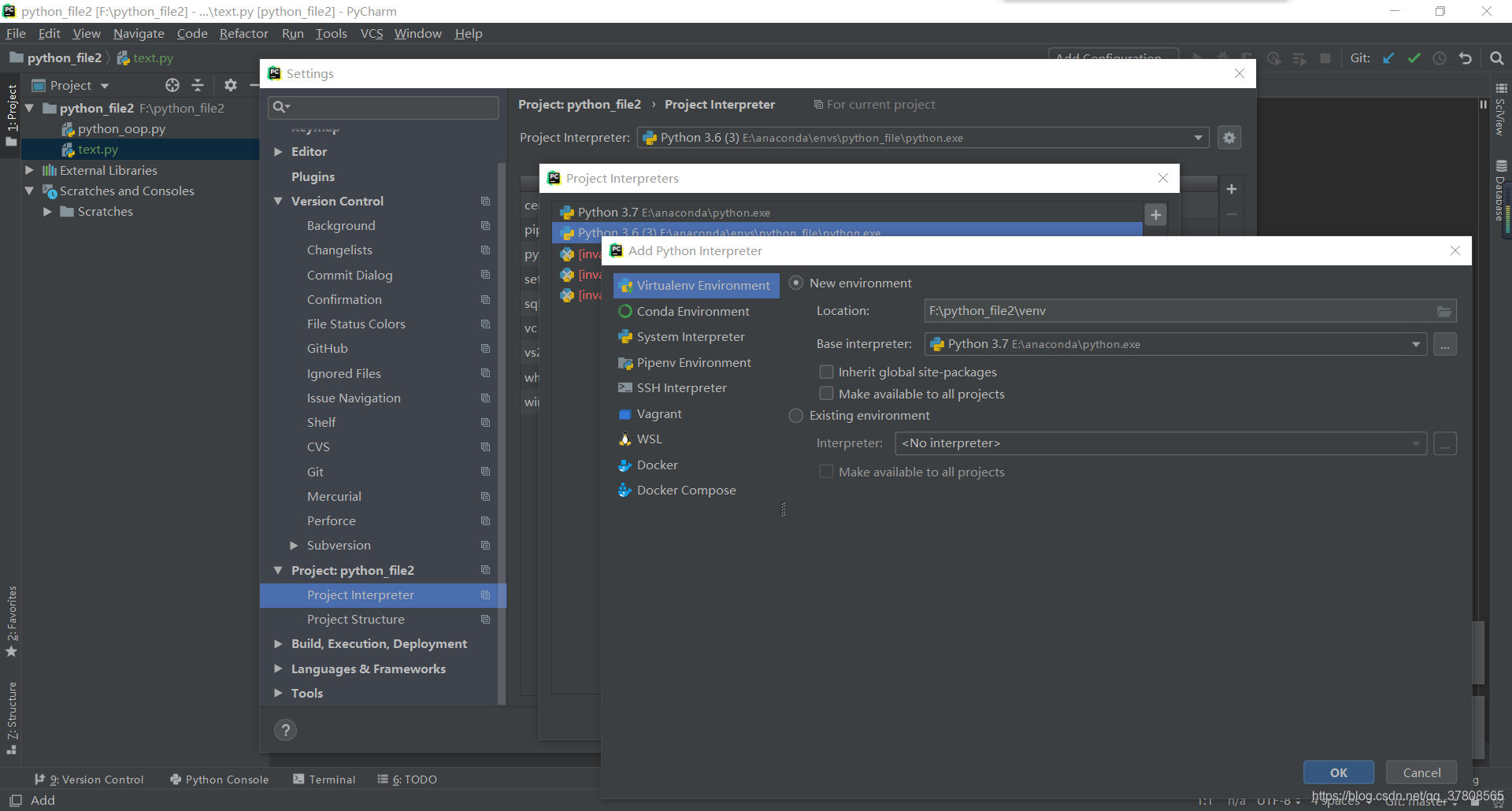Click Cancel in Add Python Interpreter

(1421, 773)
